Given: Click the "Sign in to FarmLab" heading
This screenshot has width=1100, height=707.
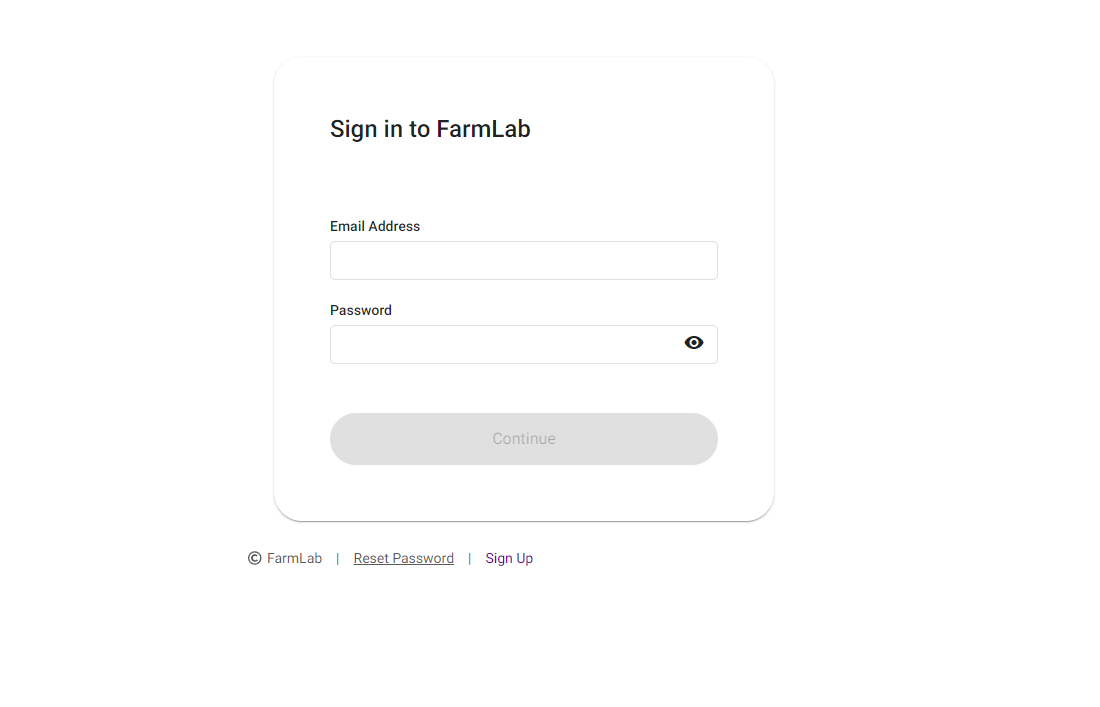Looking at the screenshot, I should coord(430,129).
